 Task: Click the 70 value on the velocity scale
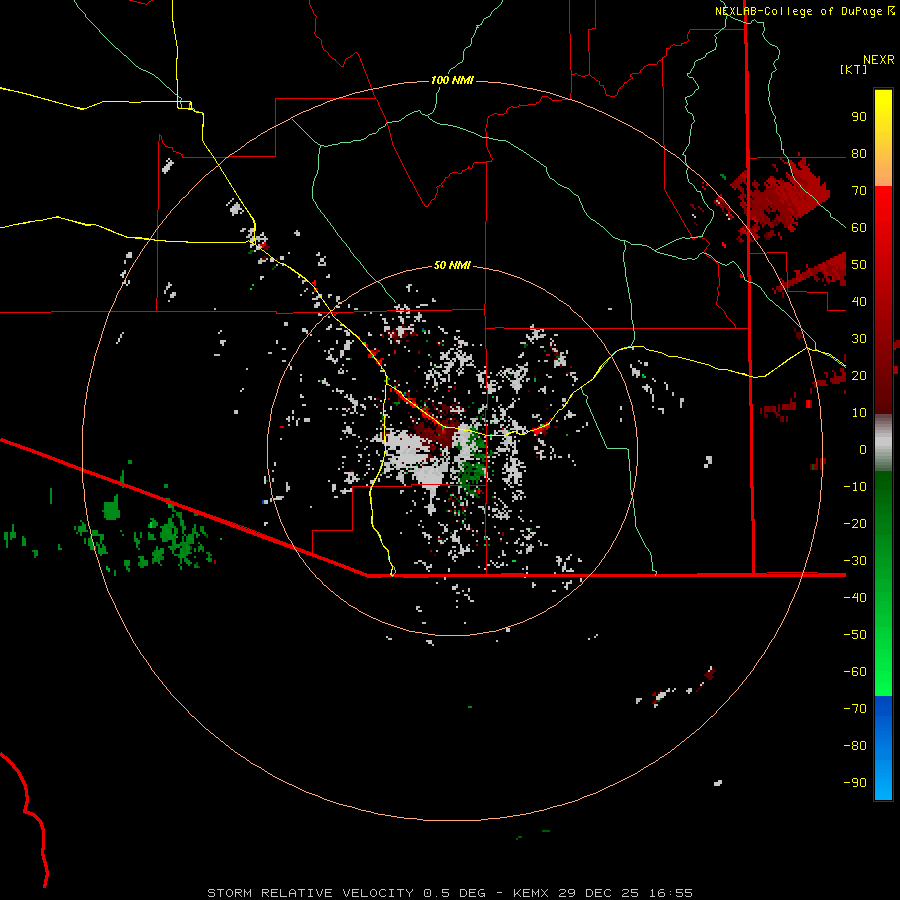(859, 191)
